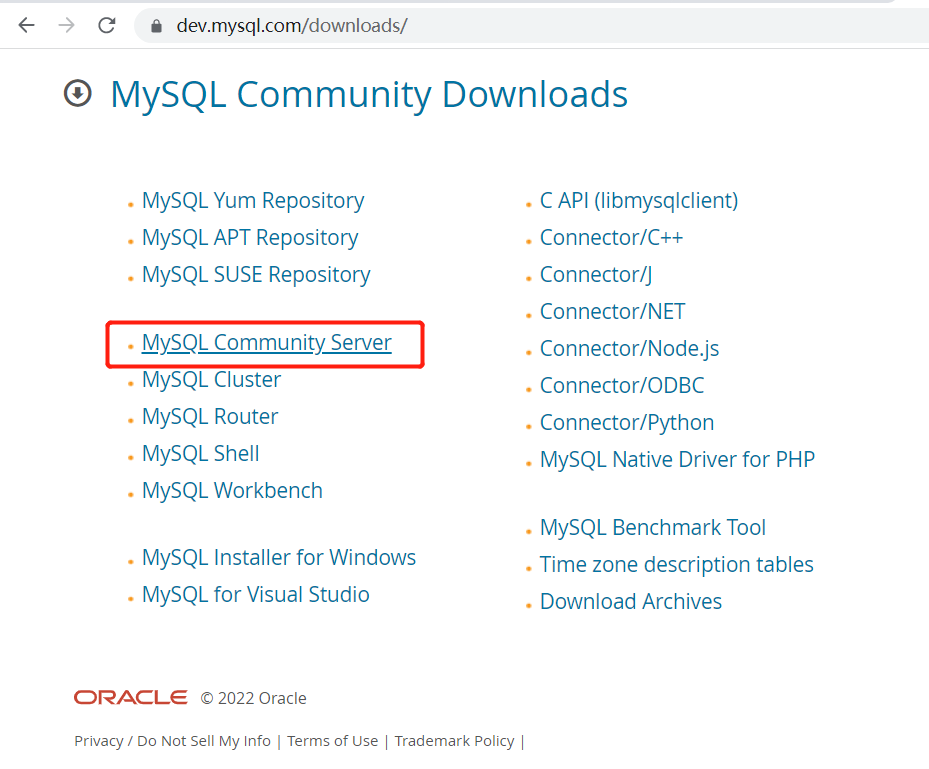Viewport: 929px width, 769px height.
Task: Open the MySQL Shell link
Action: tap(201, 454)
